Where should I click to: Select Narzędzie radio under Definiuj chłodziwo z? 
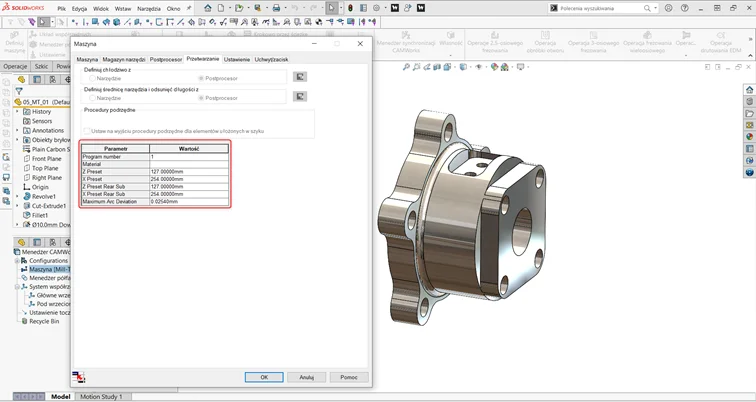pos(92,78)
